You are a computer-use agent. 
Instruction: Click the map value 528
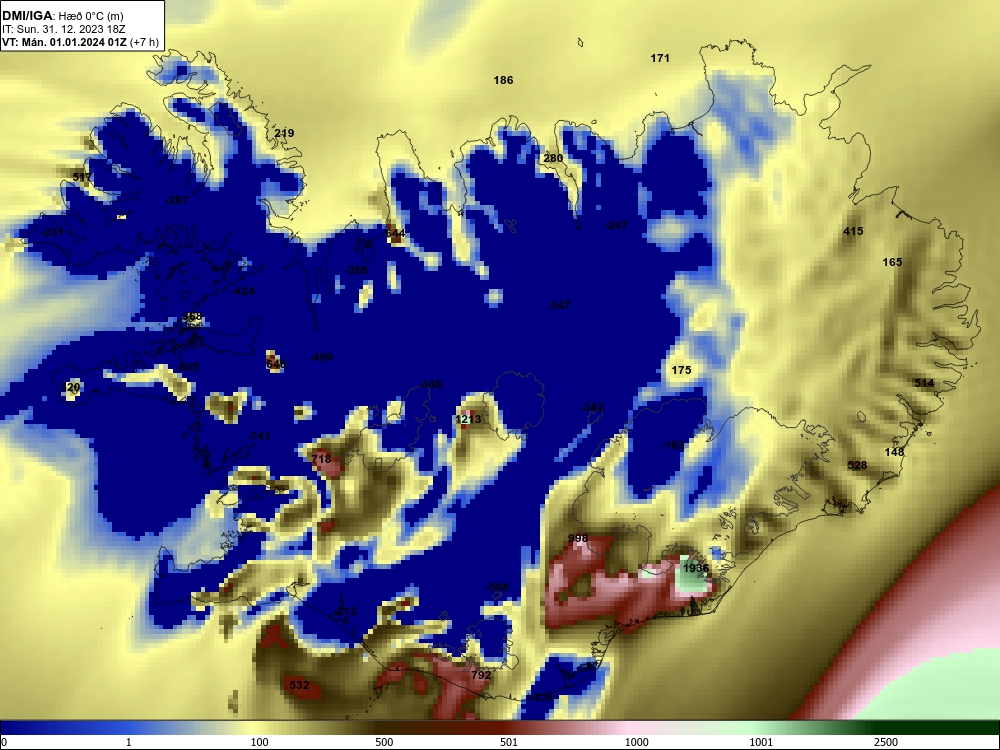click(857, 466)
